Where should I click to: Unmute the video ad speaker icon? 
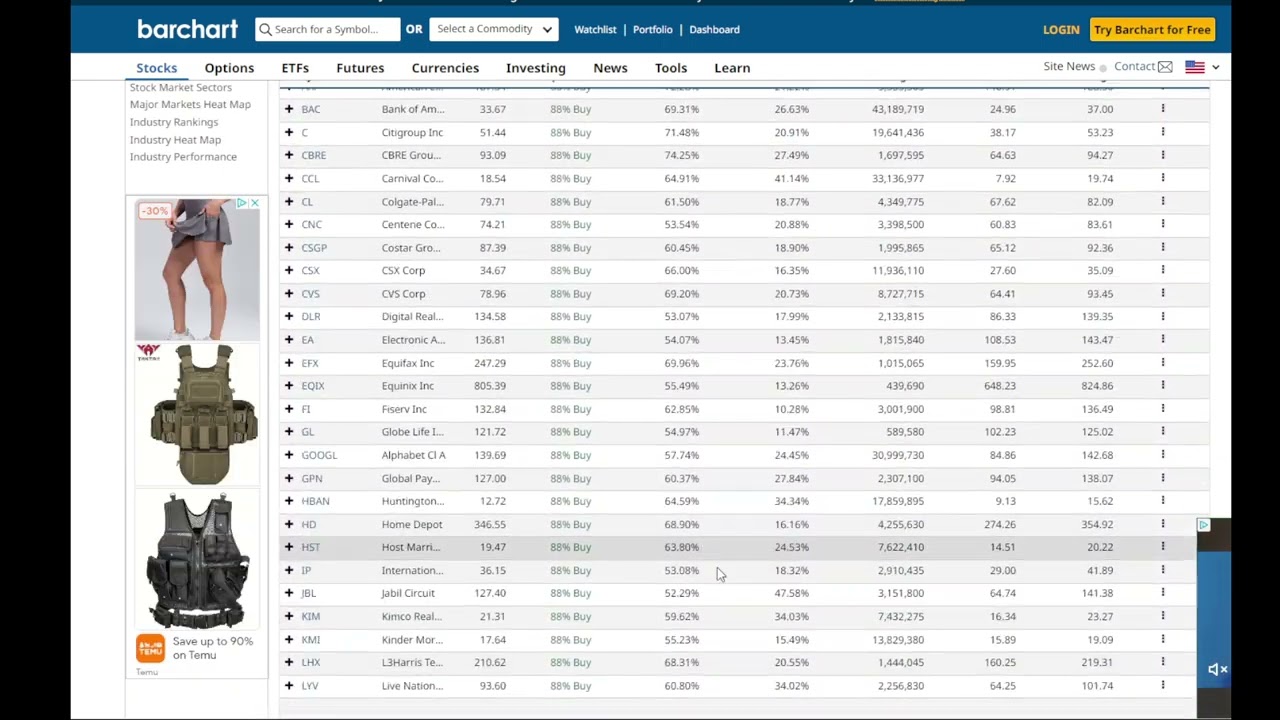[1217, 669]
